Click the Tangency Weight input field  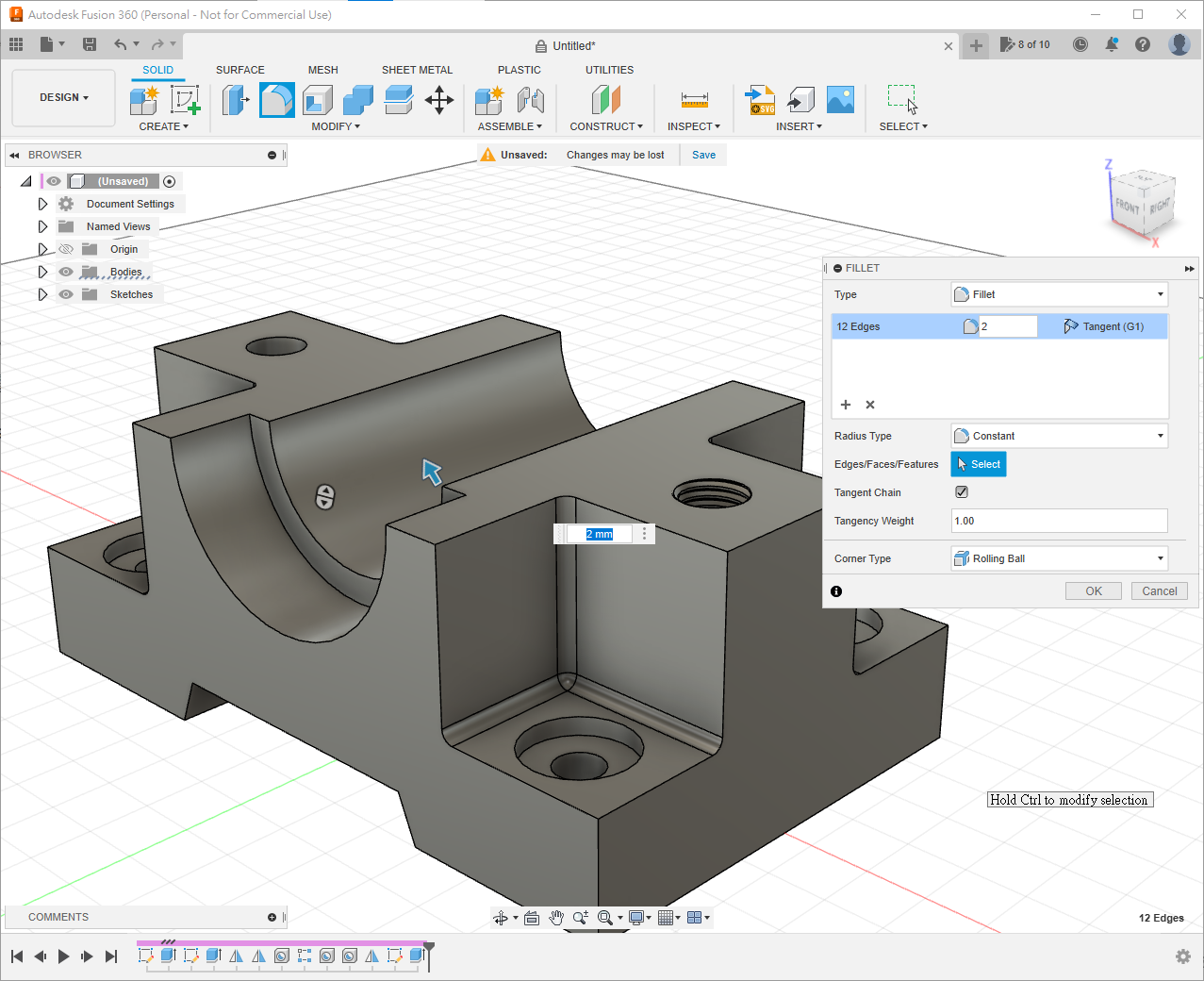[1059, 521]
